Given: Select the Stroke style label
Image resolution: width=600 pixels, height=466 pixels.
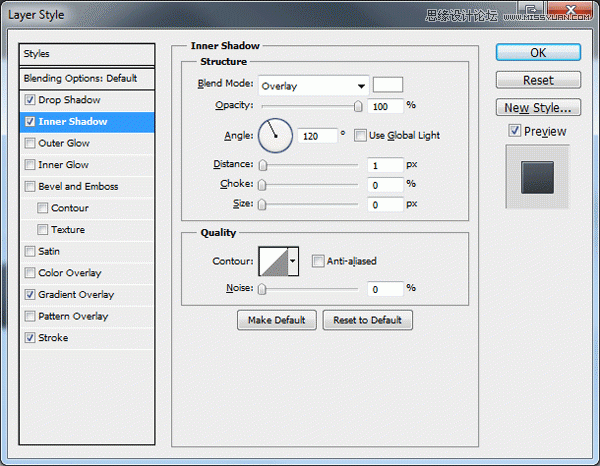Looking at the screenshot, I should click(x=53, y=338).
